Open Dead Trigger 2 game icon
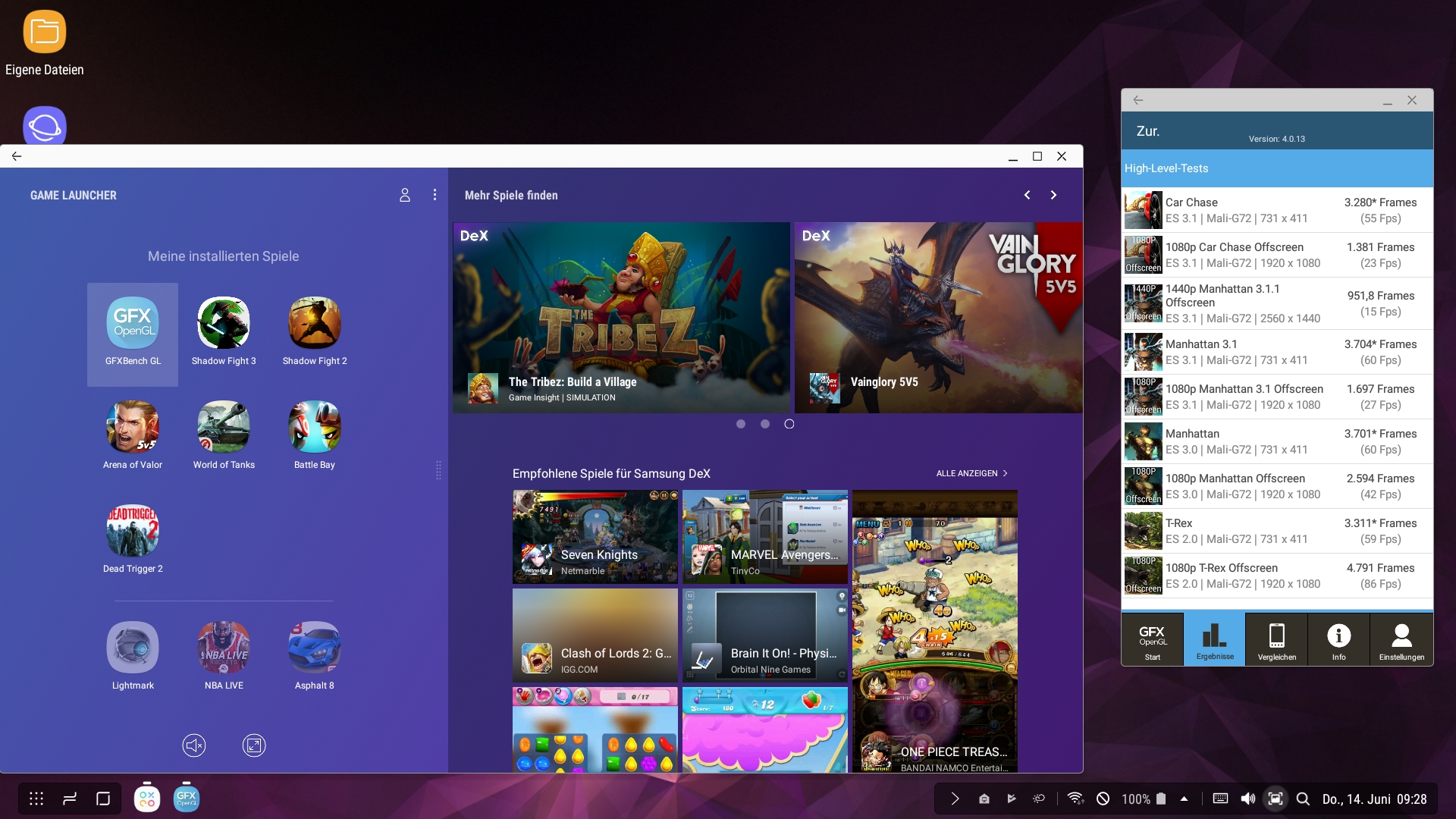 pyautogui.click(x=133, y=532)
